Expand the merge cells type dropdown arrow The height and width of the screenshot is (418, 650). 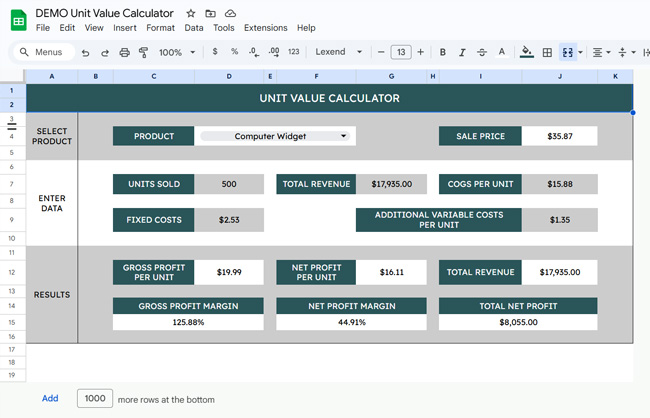pos(580,52)
